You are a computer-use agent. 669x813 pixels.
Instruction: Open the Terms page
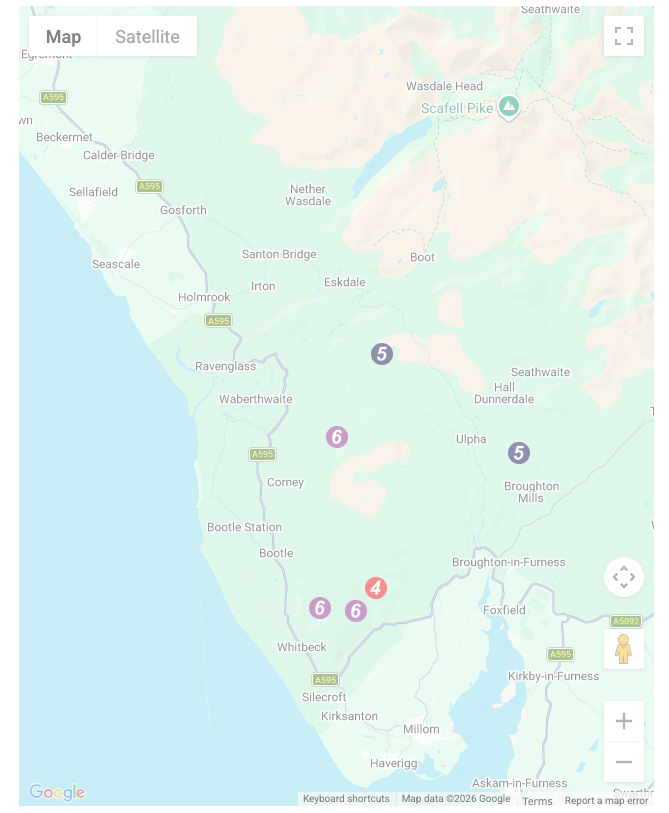538,800
